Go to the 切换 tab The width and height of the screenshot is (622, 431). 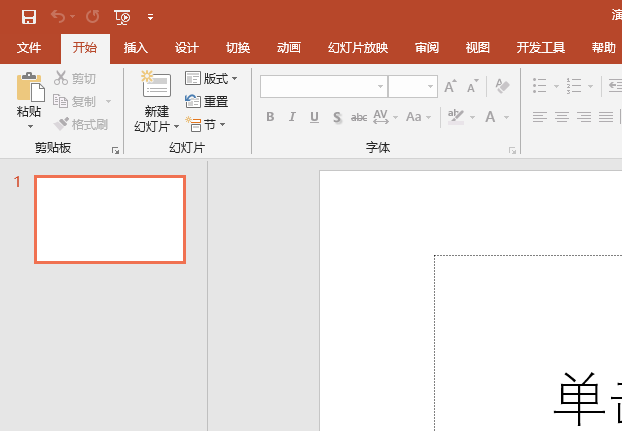click(x=238, y=48)
